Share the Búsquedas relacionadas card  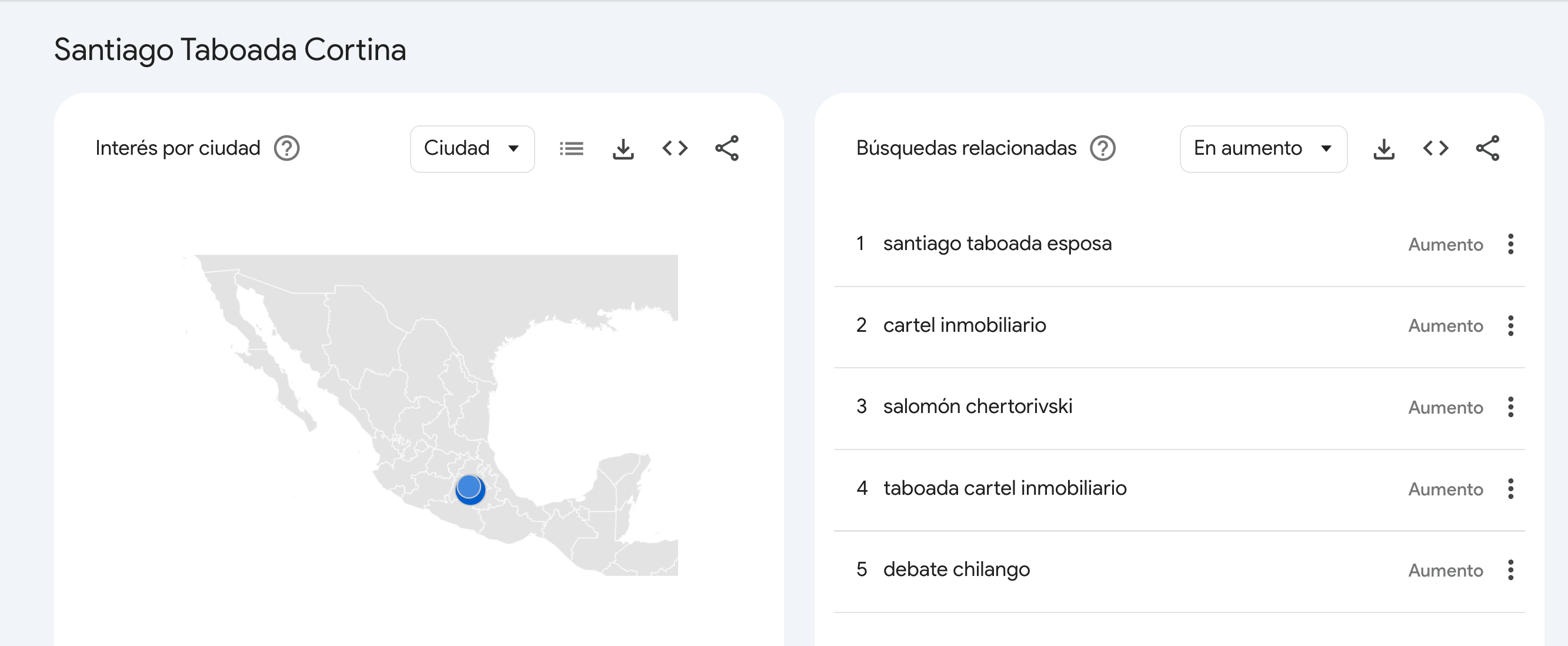coord(1487,148)
